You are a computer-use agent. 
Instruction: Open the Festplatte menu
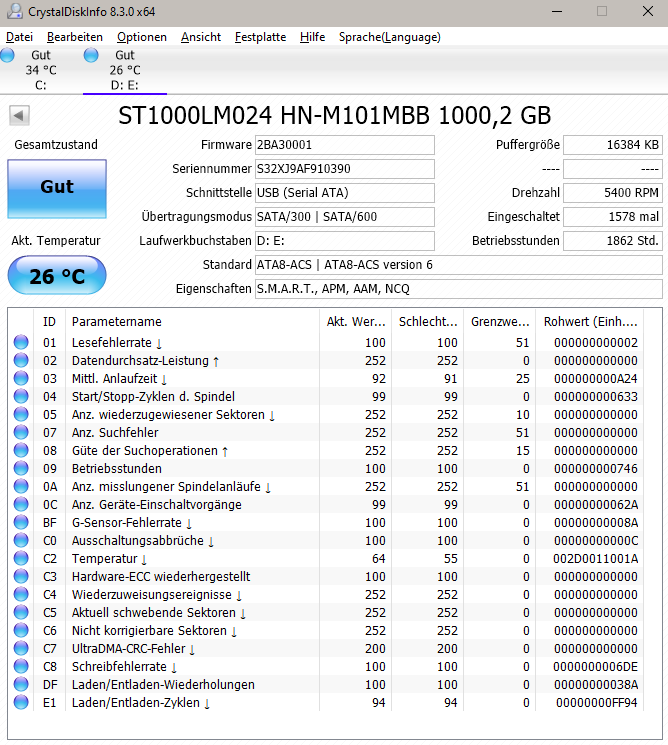[x=260, y=37]
